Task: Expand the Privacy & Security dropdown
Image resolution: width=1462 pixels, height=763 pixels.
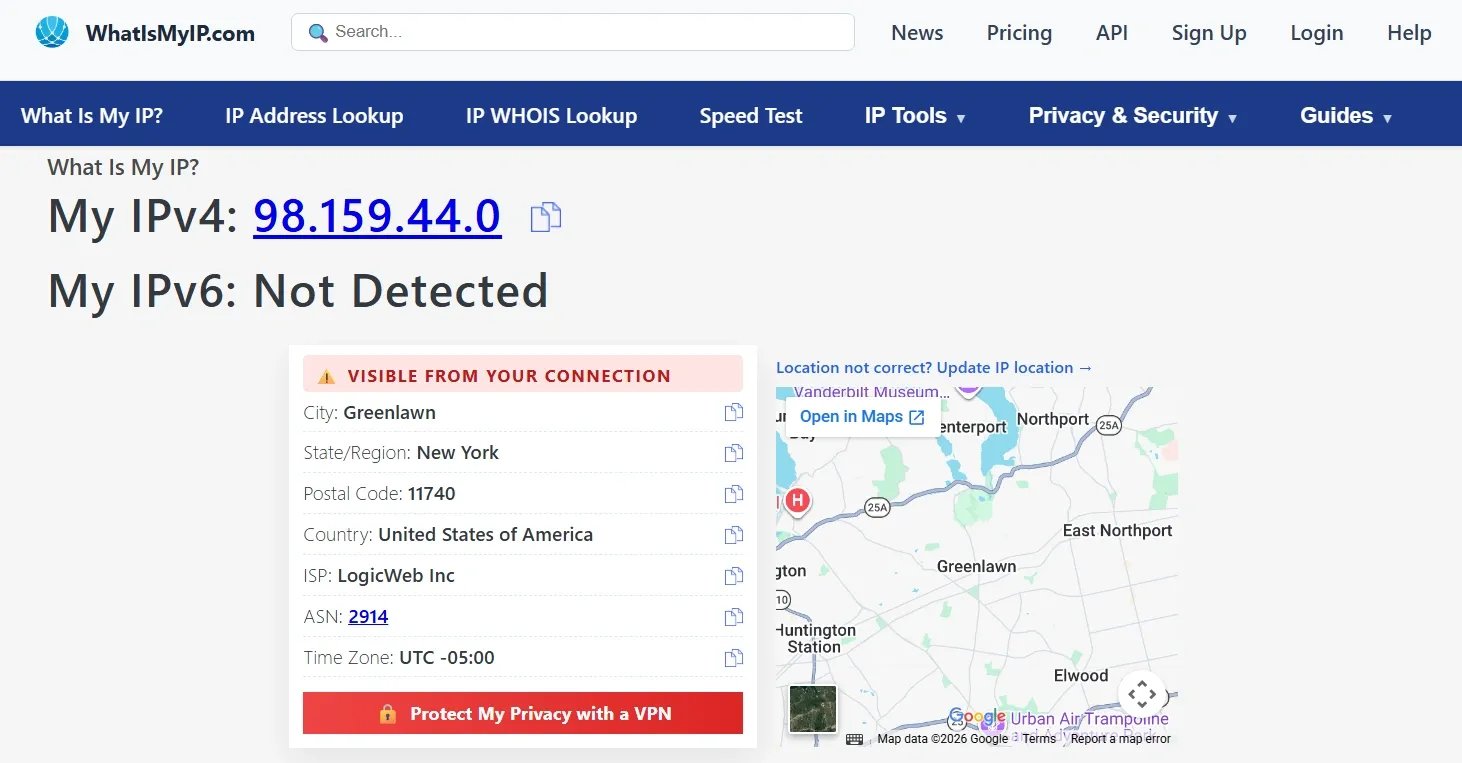Action: point(1133,116)
